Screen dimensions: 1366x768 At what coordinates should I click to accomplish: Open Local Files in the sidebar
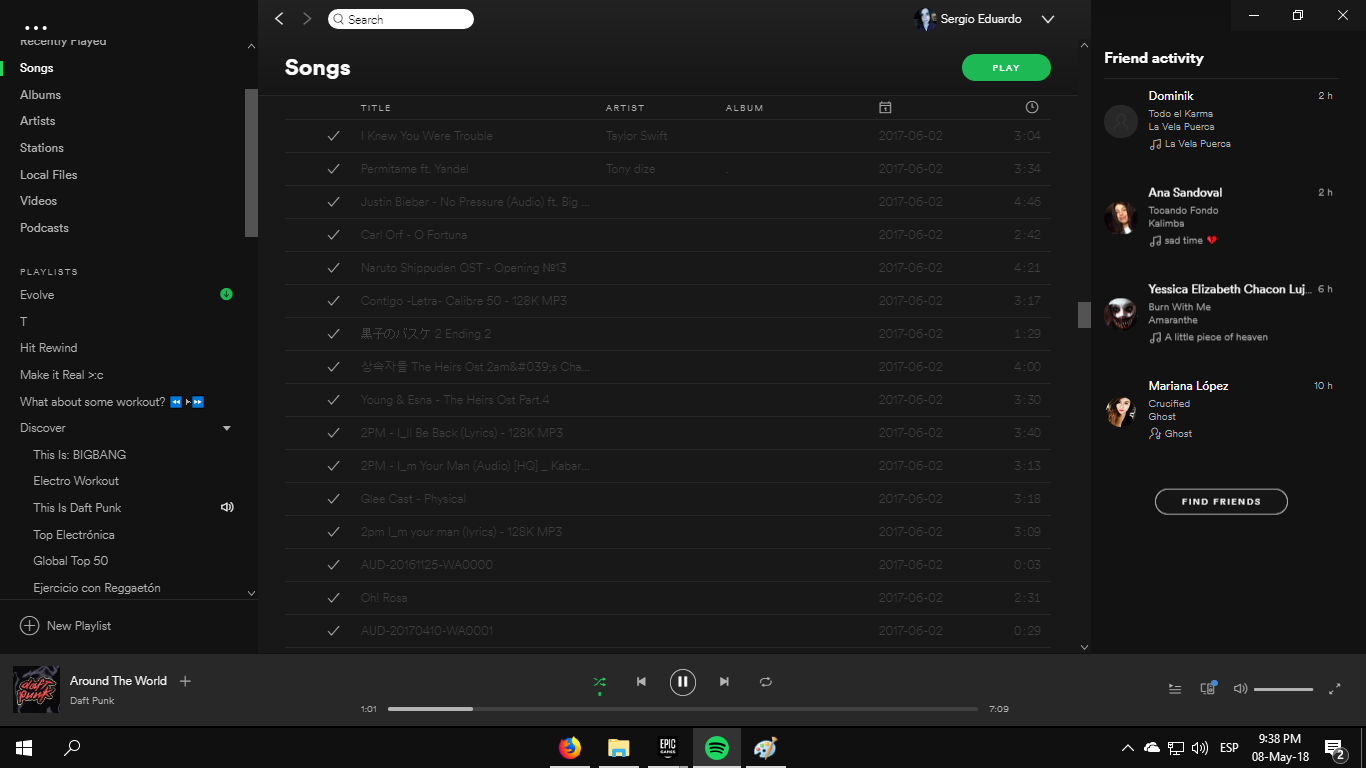[49, 175]
